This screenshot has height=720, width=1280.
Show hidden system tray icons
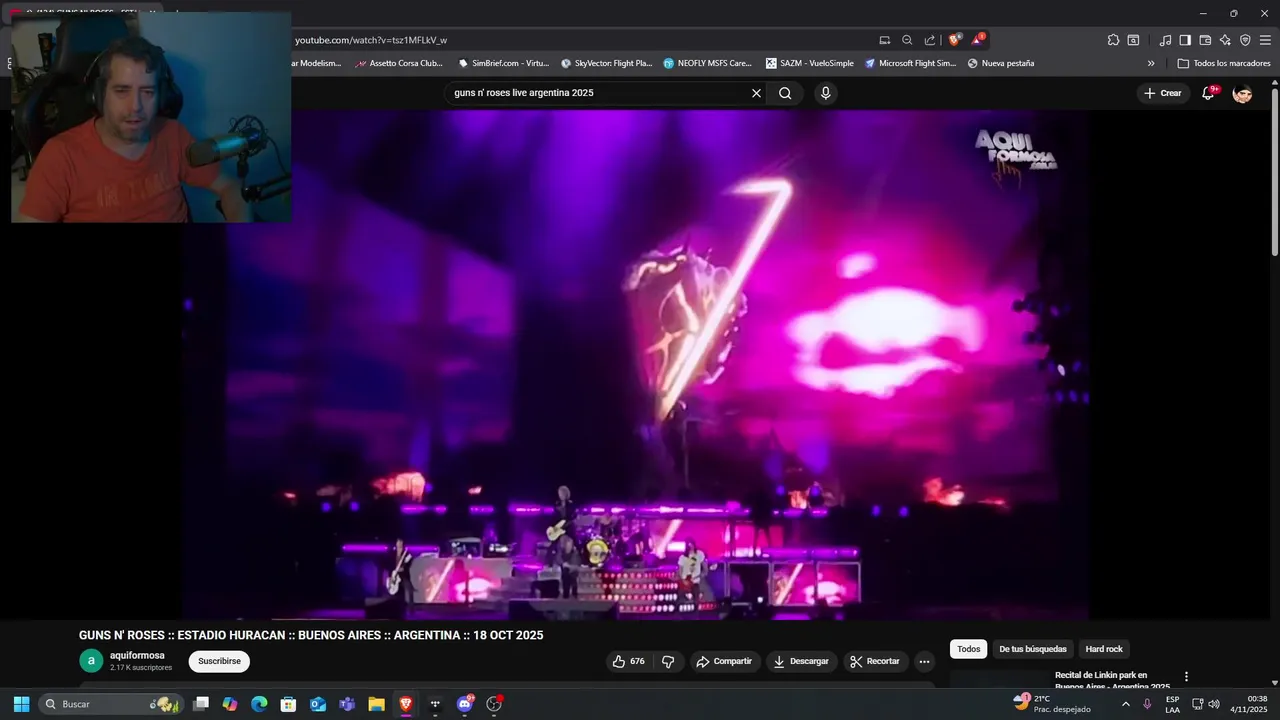(x=1125, y=704)
